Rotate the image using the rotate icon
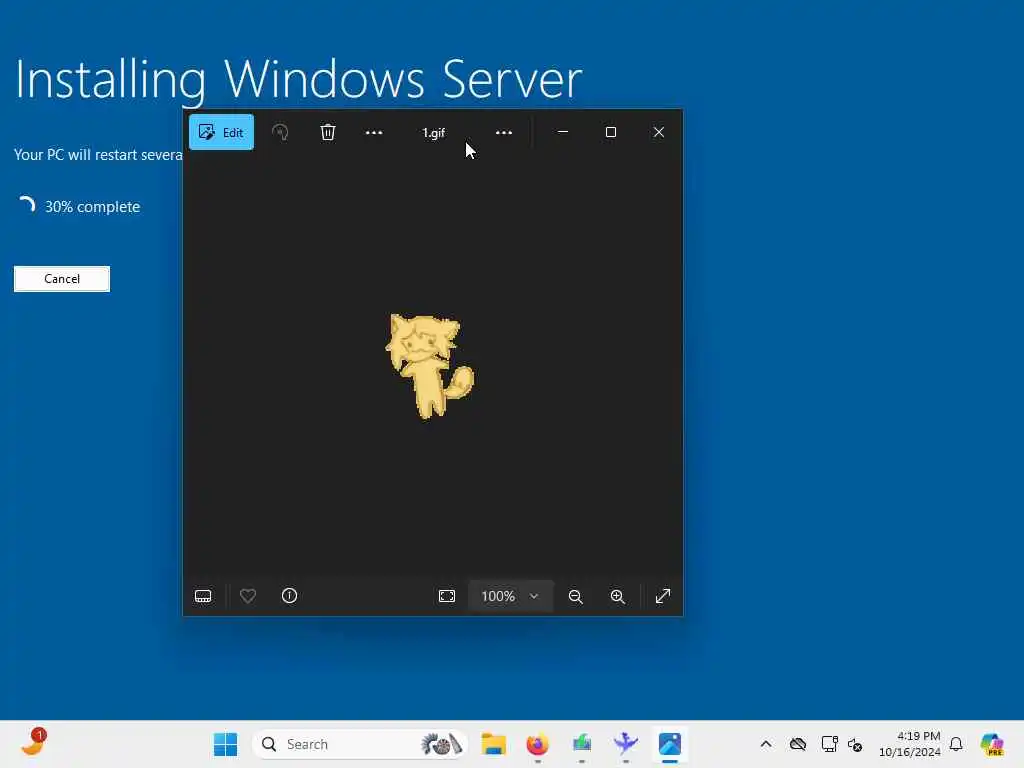 (x=280, y=133)
